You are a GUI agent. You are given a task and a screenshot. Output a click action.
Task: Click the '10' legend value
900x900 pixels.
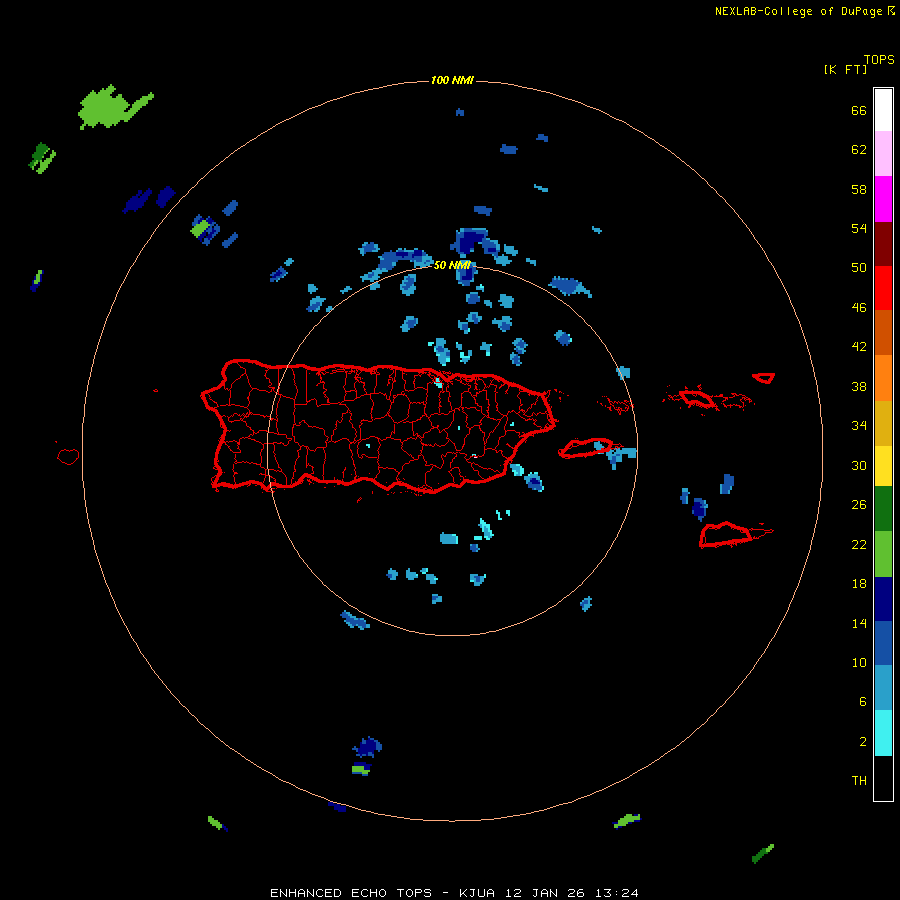[859, 663]
